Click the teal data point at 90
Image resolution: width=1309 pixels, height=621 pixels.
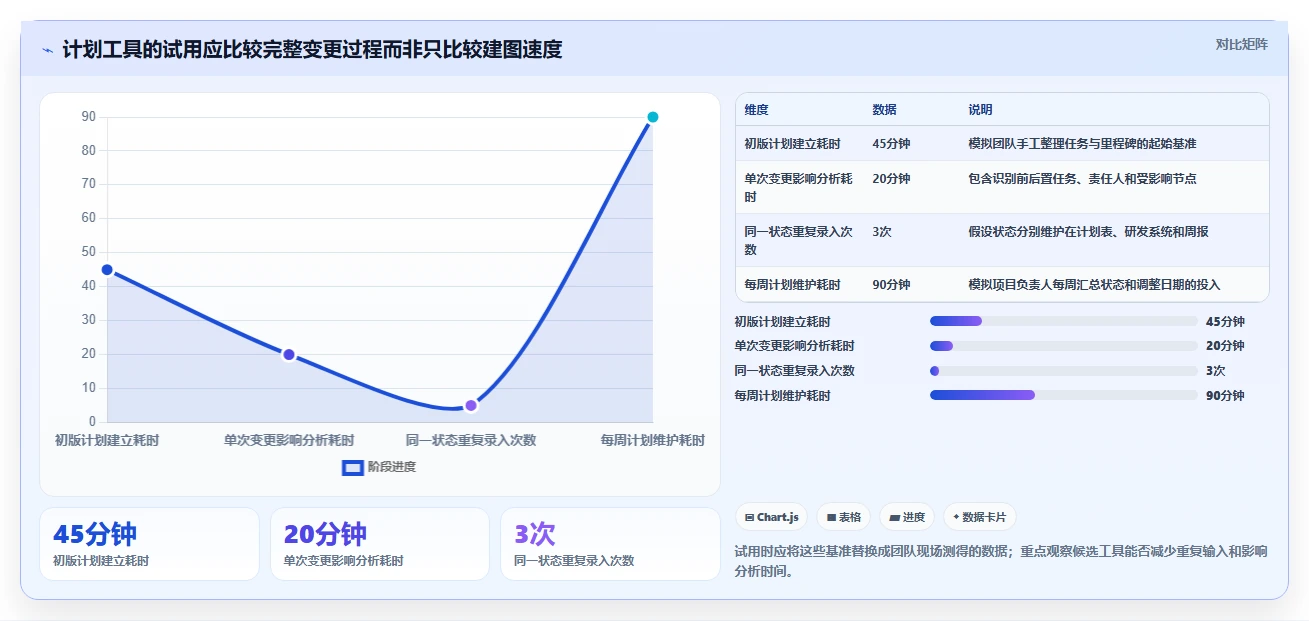(x=653, y=117)
